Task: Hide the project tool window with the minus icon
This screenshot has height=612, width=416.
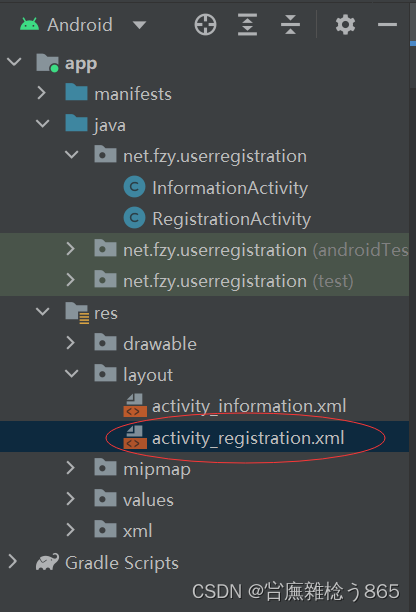Action: (x=387, y=25)
